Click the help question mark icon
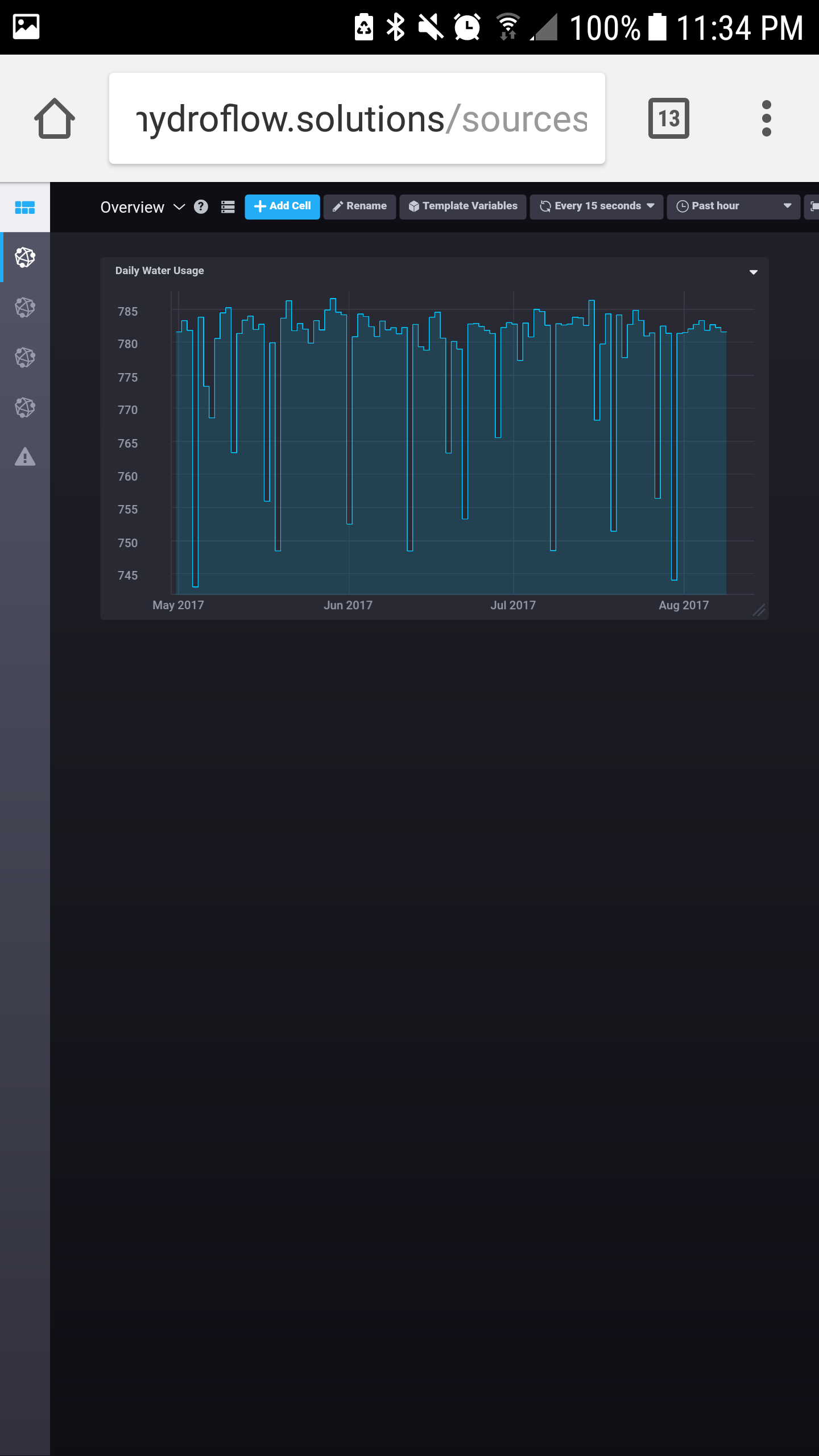 201,206
